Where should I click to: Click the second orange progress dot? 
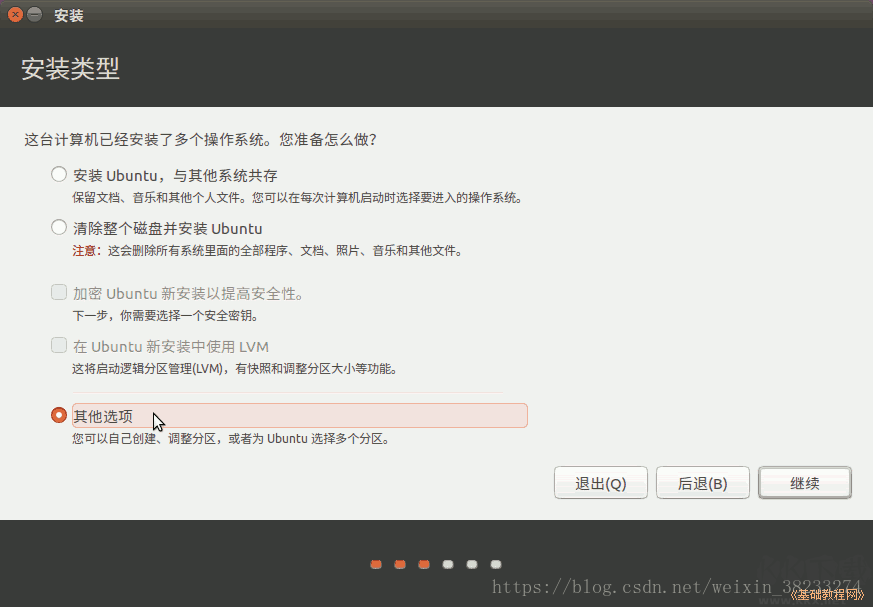coord(399,564)
